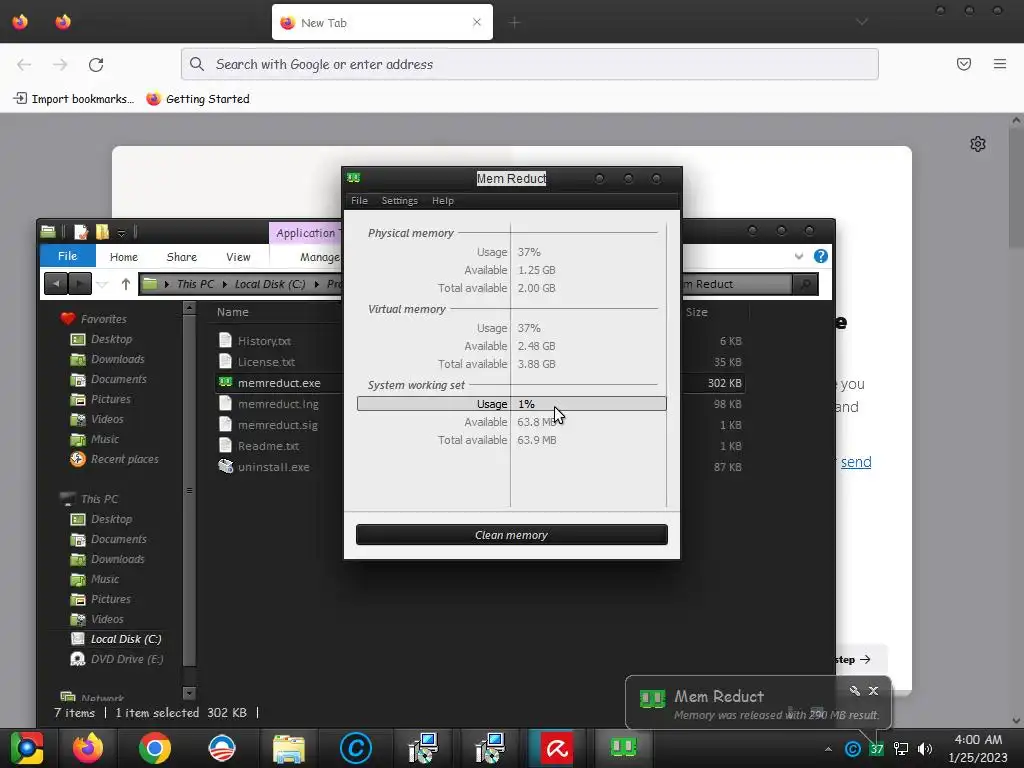The image size is (1024, 768).
Task: Expand the Explorer ribbon chevron
Action: pyautogui.click(x=799, y=256)
